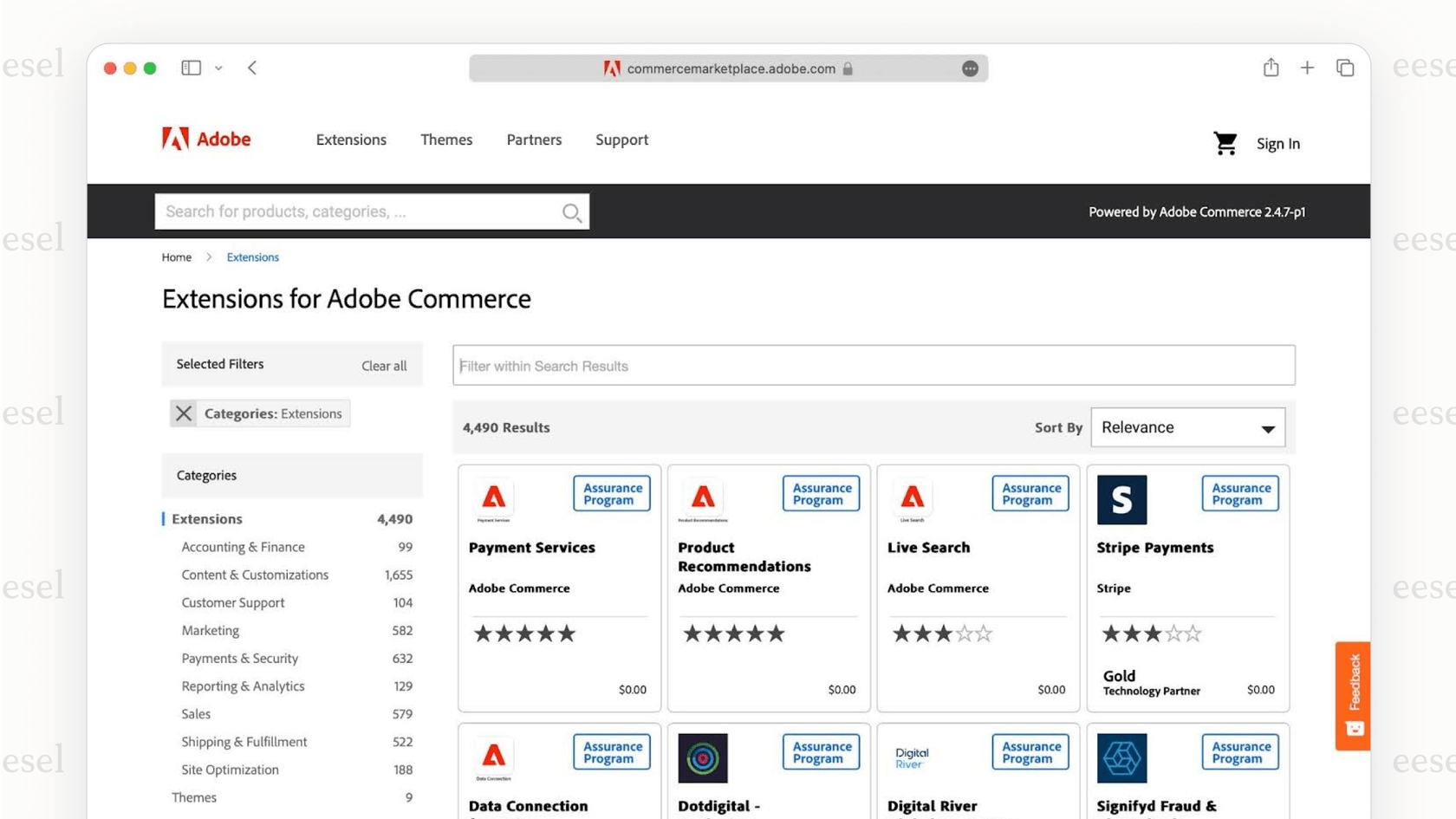
Task: Select the Dotdigital extension icon
Action: click(703, 757)
